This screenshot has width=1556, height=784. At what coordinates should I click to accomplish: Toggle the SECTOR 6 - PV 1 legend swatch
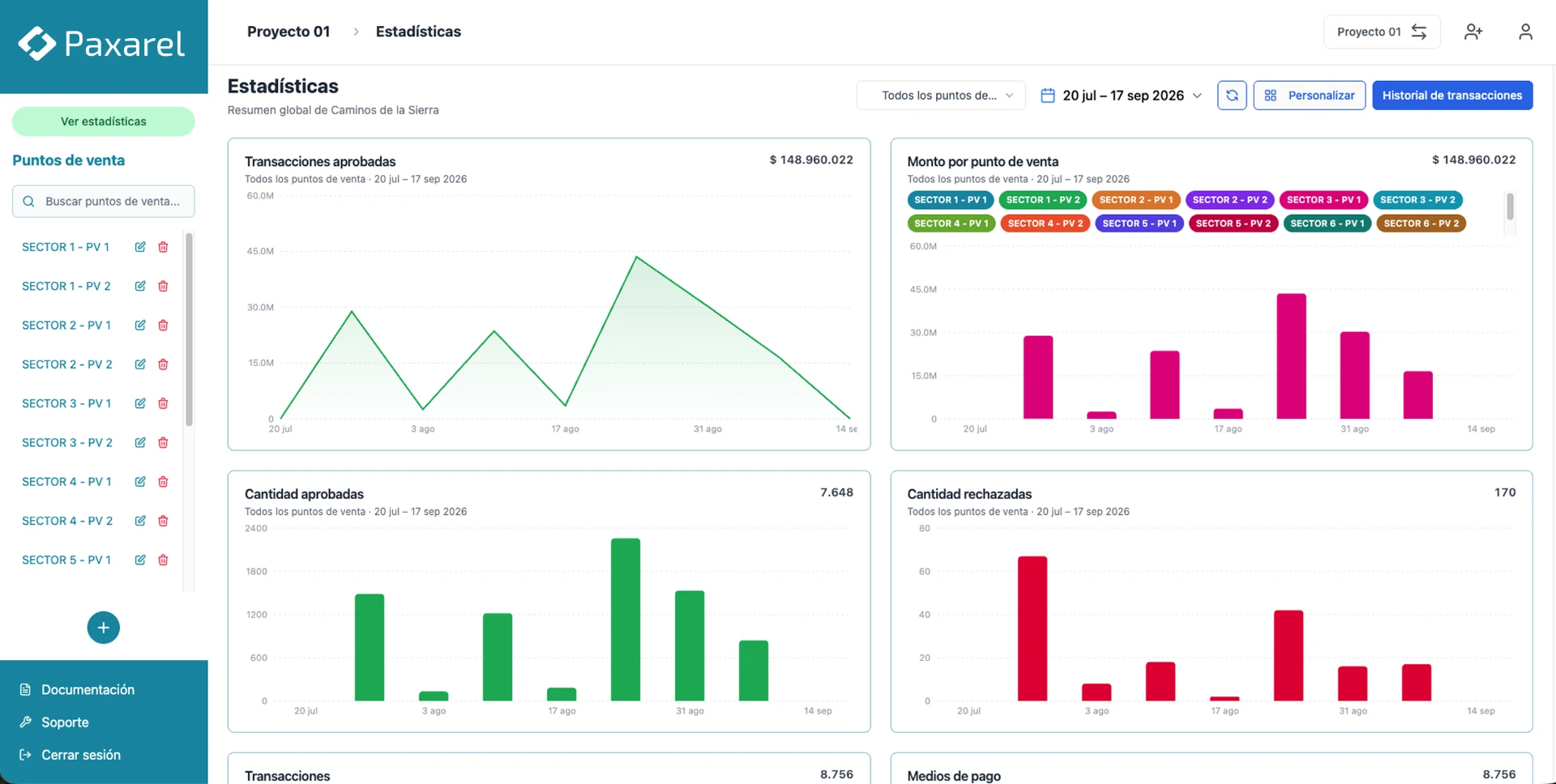(1327, 224)
